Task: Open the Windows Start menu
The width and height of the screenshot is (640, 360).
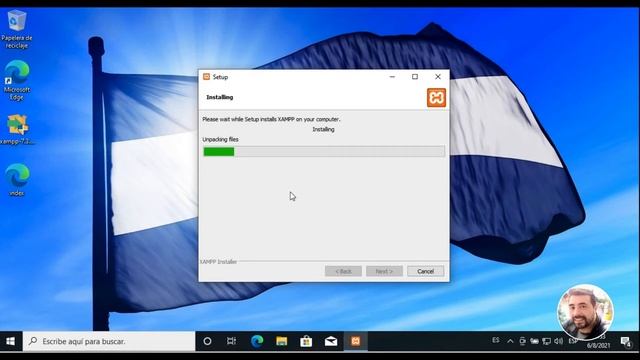Action: tap(11, 341)
